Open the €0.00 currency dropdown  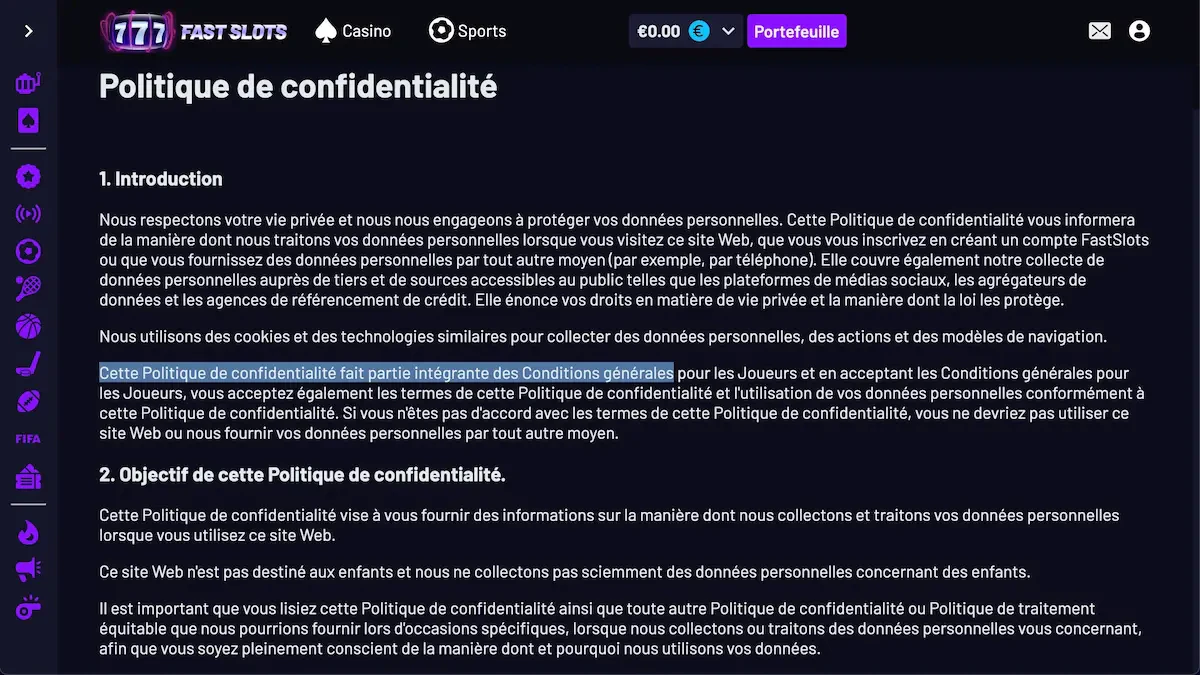(686, 31)
